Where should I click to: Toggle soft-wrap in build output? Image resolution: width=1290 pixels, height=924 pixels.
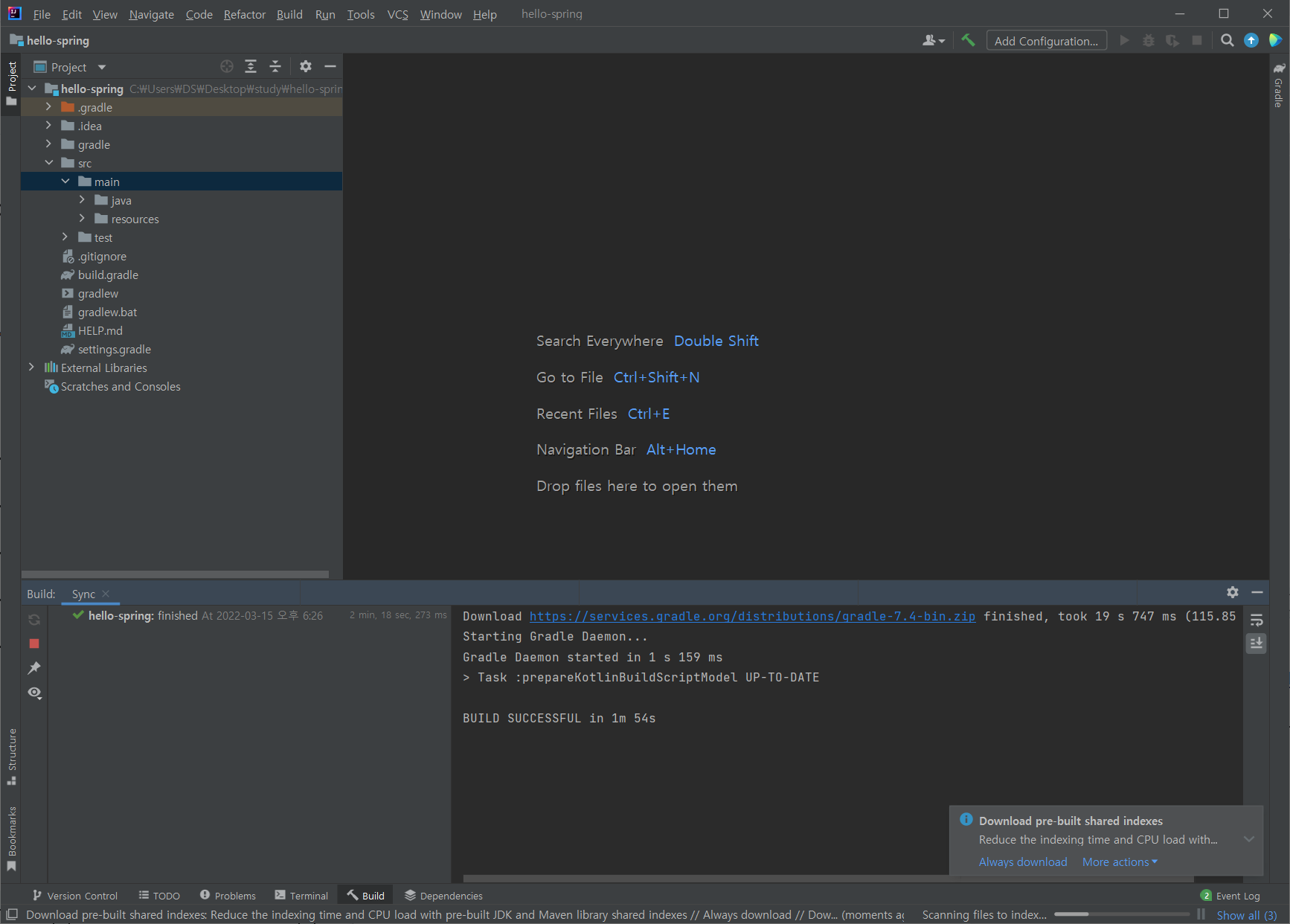coord(1257,620)
